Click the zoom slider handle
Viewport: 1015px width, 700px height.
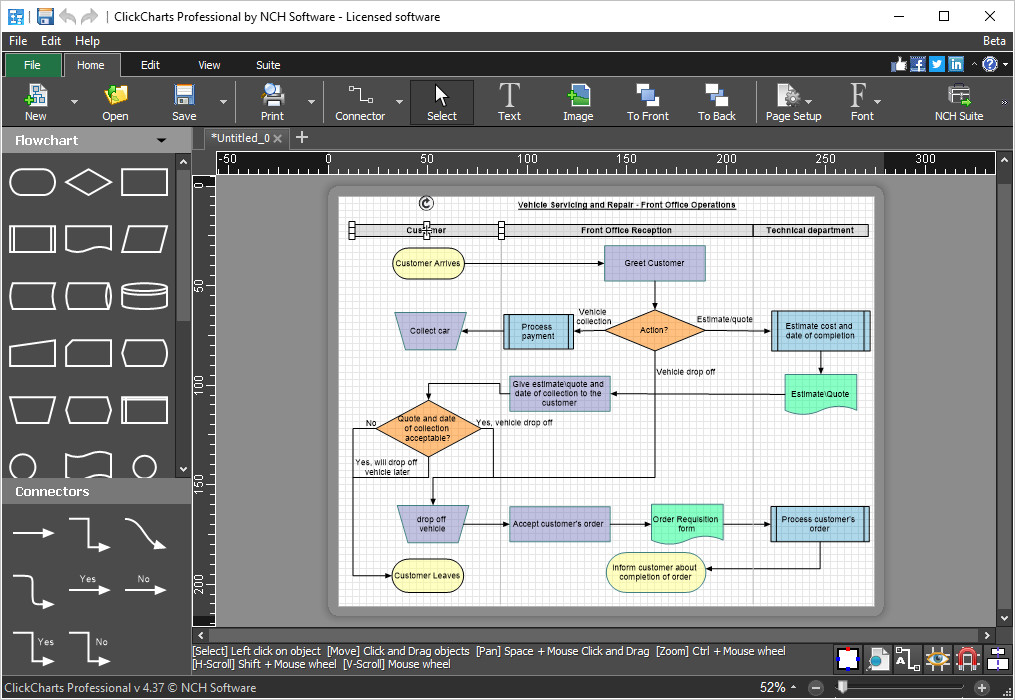pos(842,686)
